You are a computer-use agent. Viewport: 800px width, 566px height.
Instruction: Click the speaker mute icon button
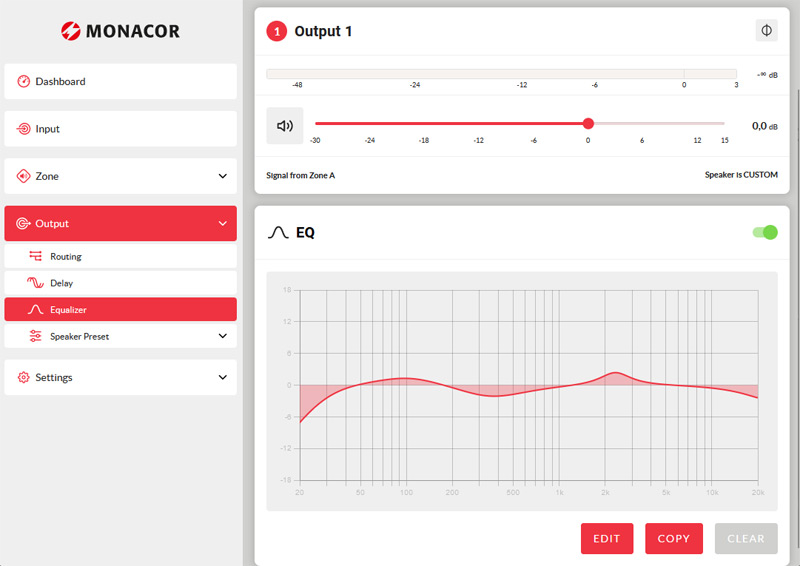(285, 126)
